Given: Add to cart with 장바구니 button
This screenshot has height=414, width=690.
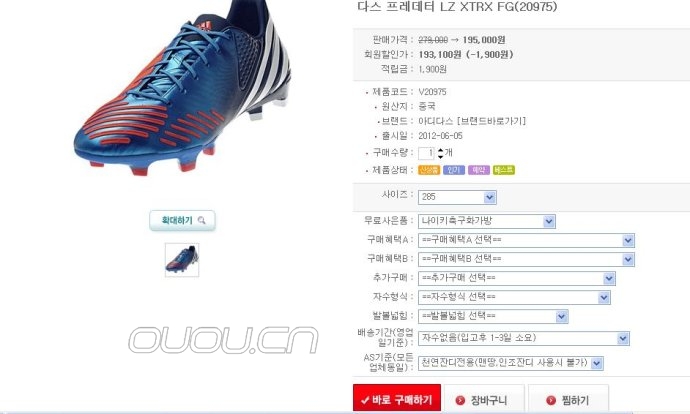Looking at the screenshot, I should pos(484,399).
